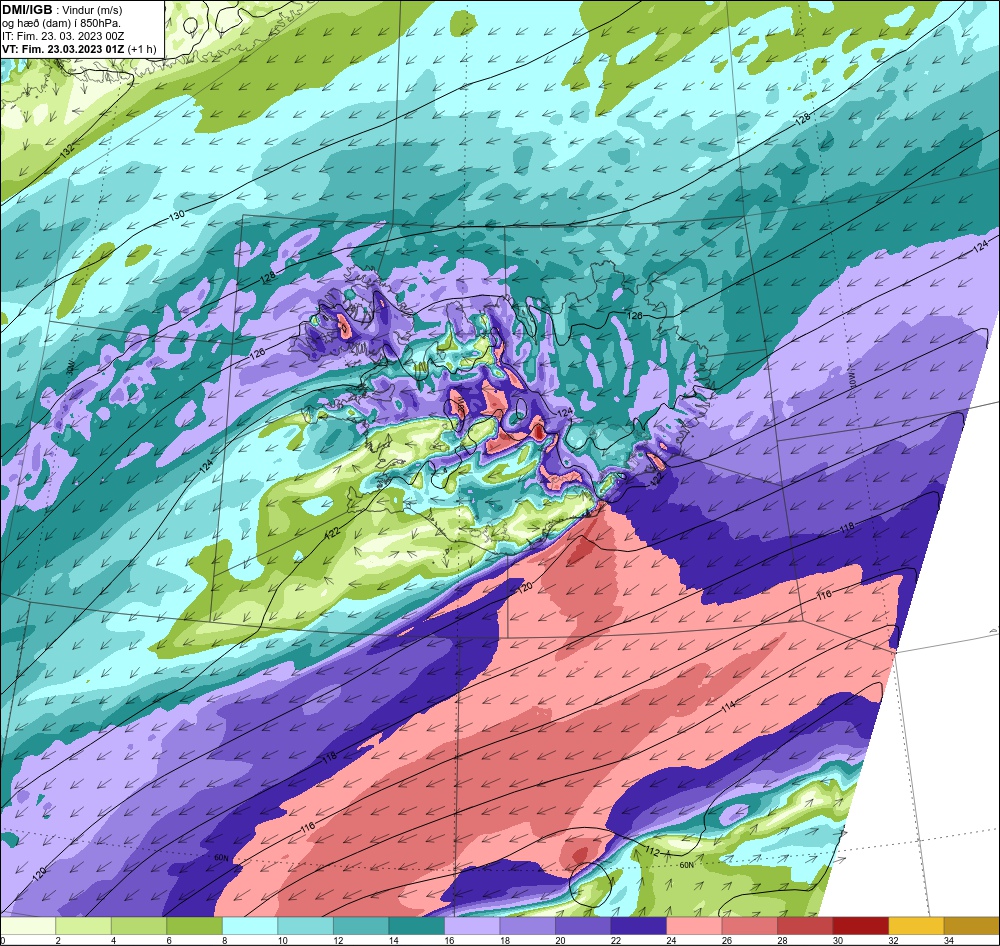This screenshot has height=946, width=1000.
Task: Click the 16–18 m/s lavender legend swatch
Action: 472,926
